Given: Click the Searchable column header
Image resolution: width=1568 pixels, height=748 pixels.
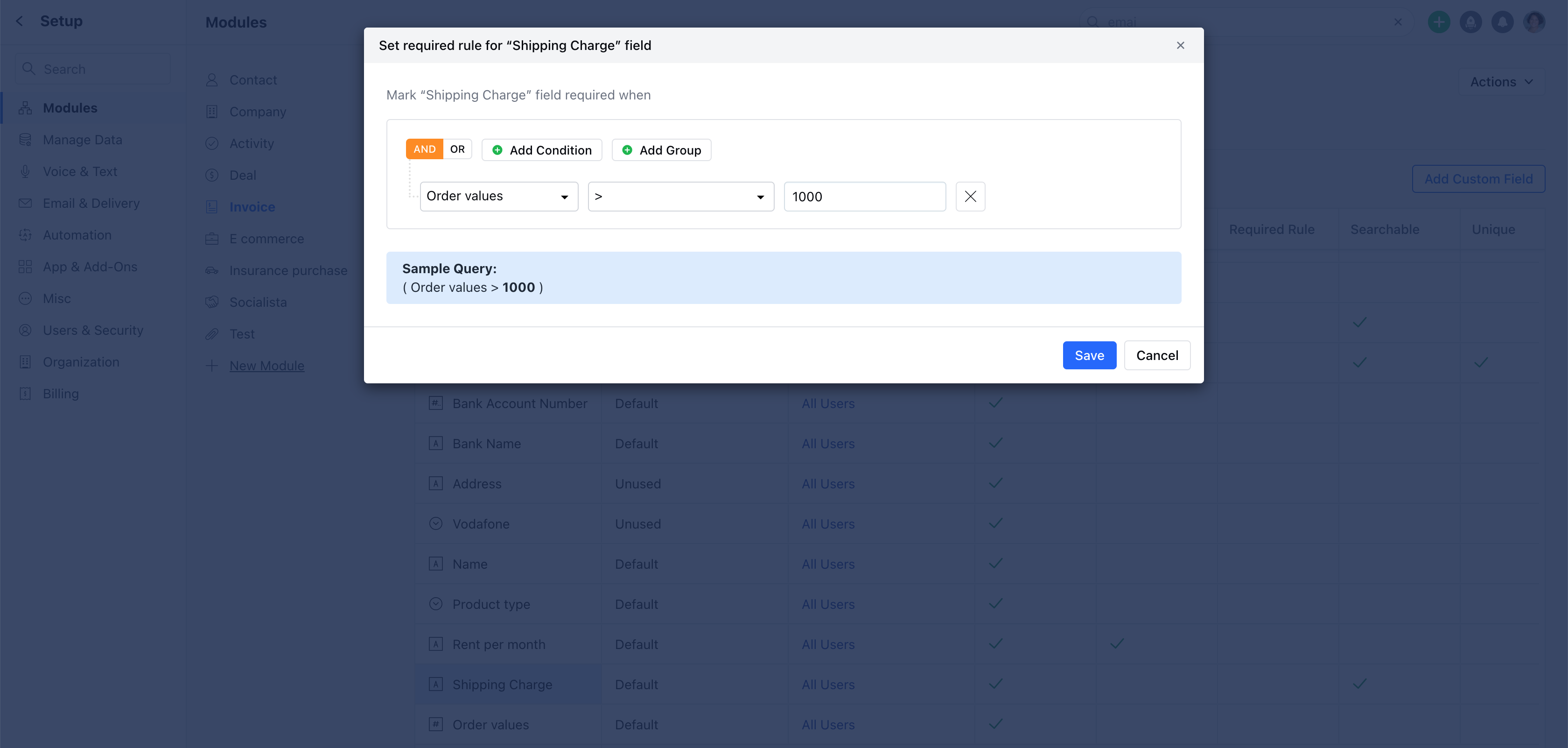Looking at the screenshot, I should pos(1384,230).
